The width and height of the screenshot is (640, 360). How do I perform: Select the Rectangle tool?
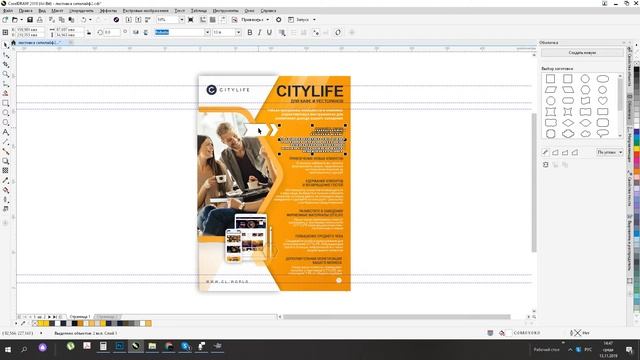point(6,103)
